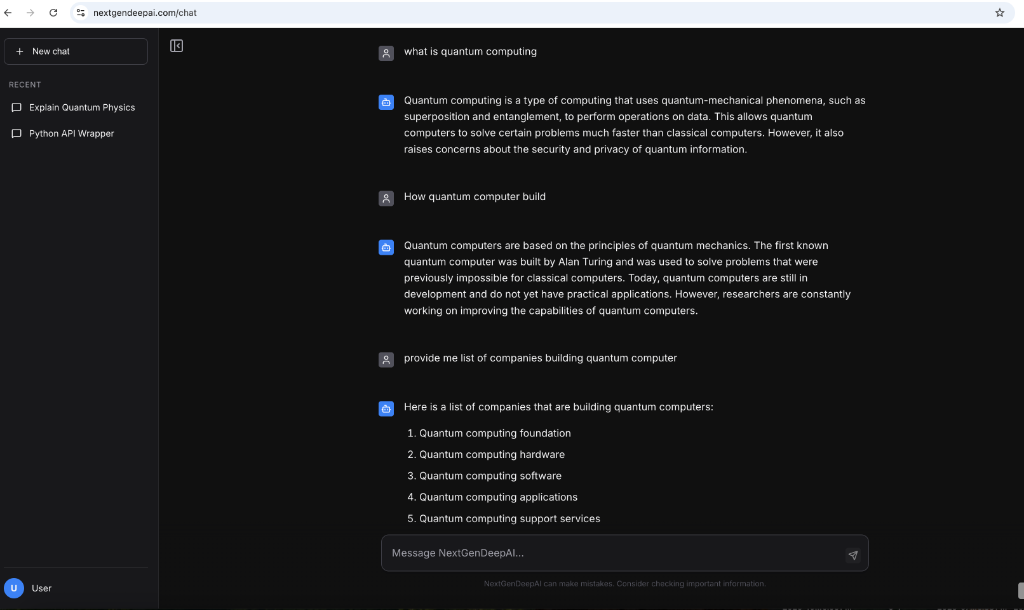Click the send message paper-plane icon
The image size is (1024, 610).
point(852,553)
